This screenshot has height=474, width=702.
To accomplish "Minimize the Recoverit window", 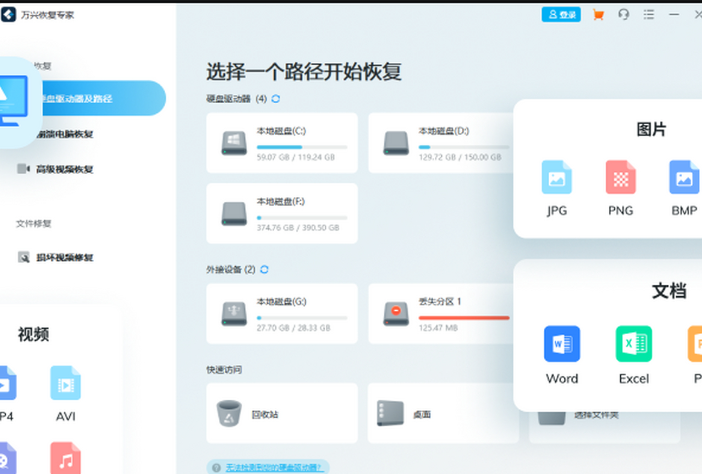I will 674,15.
